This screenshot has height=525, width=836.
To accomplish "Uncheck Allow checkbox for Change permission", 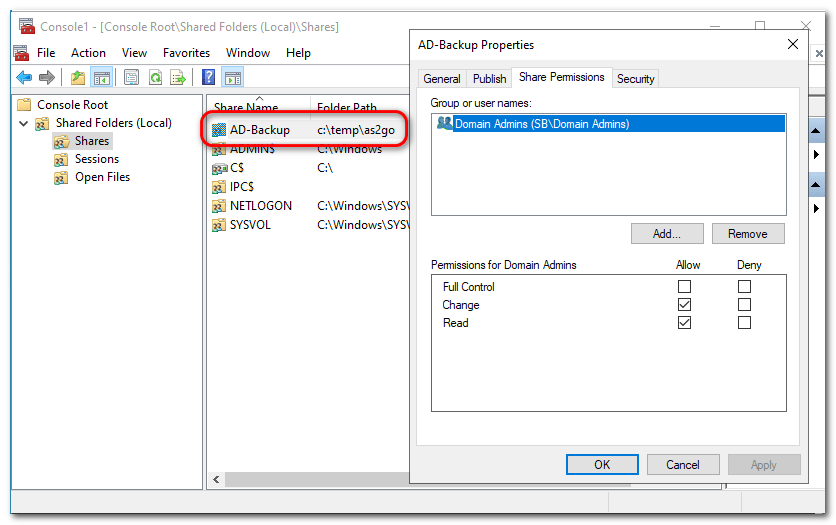I will tap(684, 305).
